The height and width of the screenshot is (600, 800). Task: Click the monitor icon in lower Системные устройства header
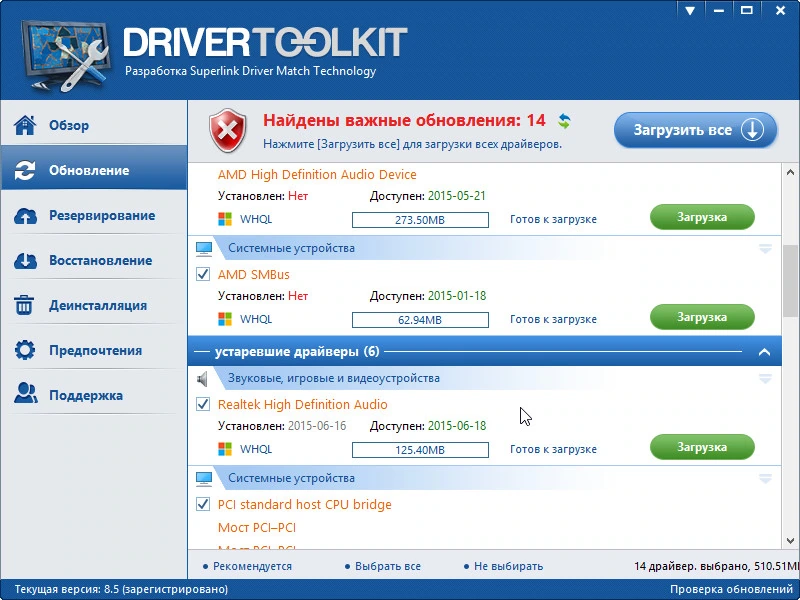(204, 479)
